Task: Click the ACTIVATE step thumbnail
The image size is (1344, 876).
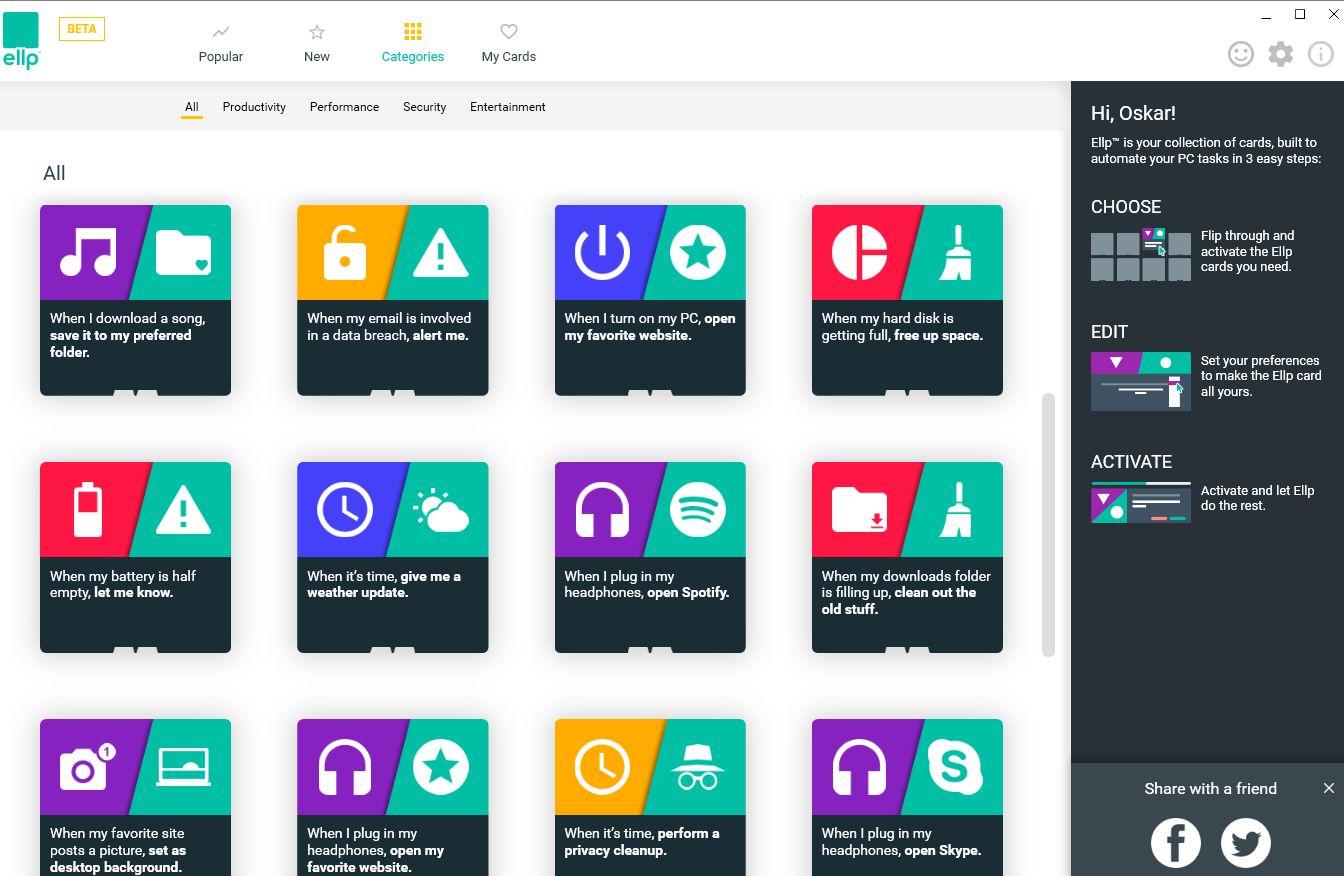Action: (x=1141, y=503)
